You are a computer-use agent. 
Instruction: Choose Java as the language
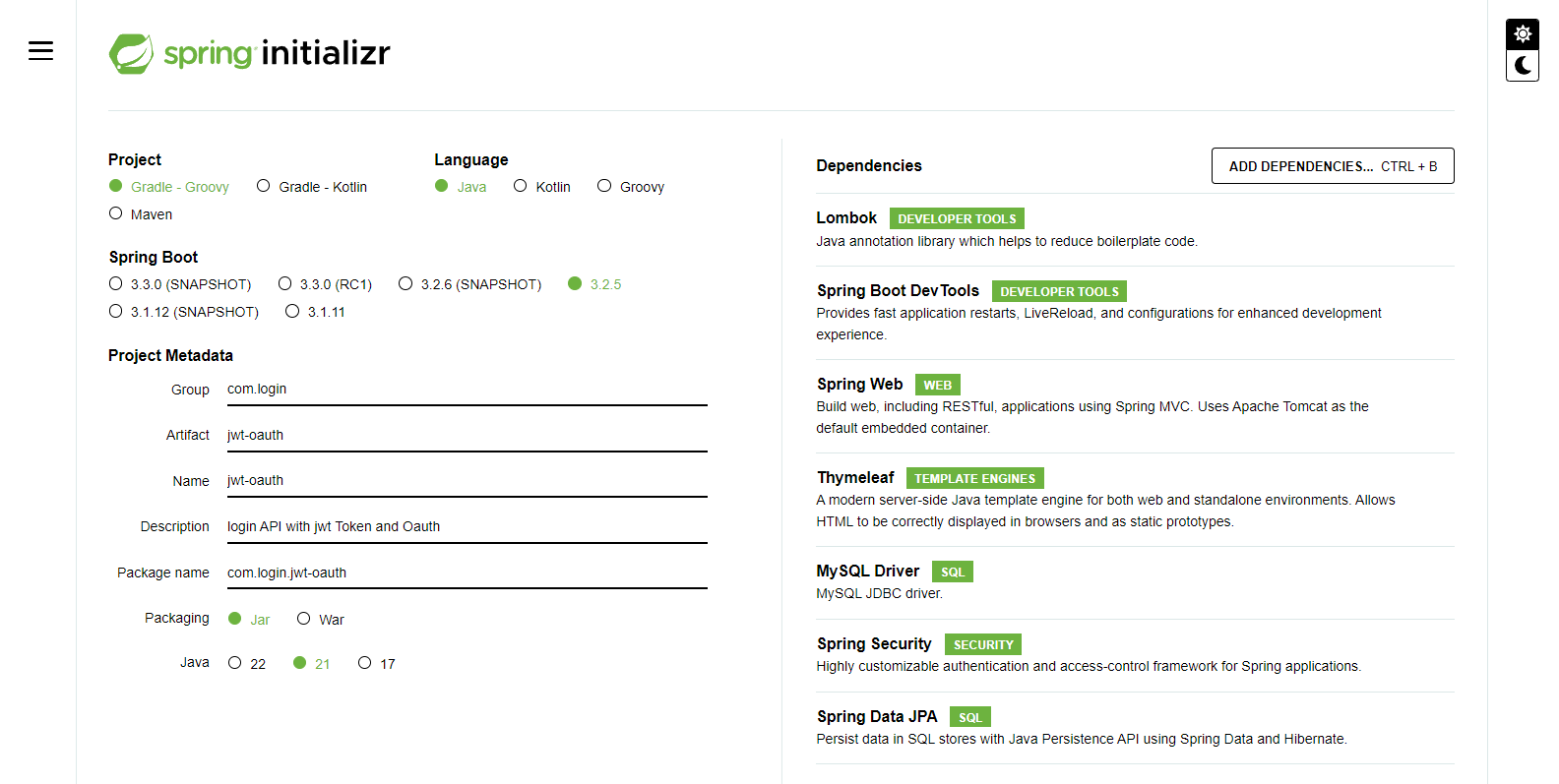[461, 187]
